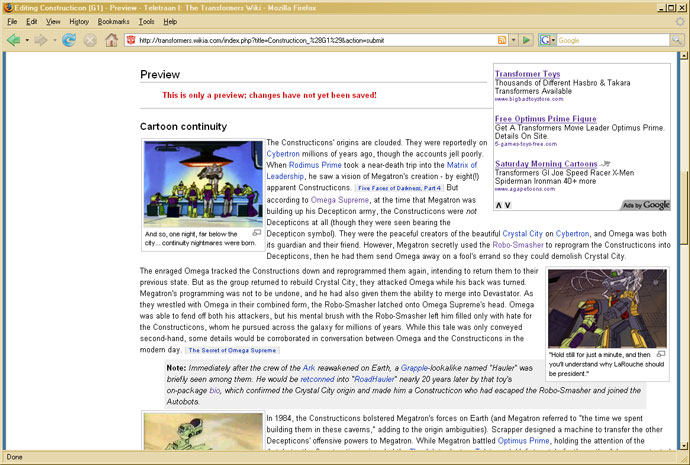
Task: Click the Forward arrow button
Action: 41,40
